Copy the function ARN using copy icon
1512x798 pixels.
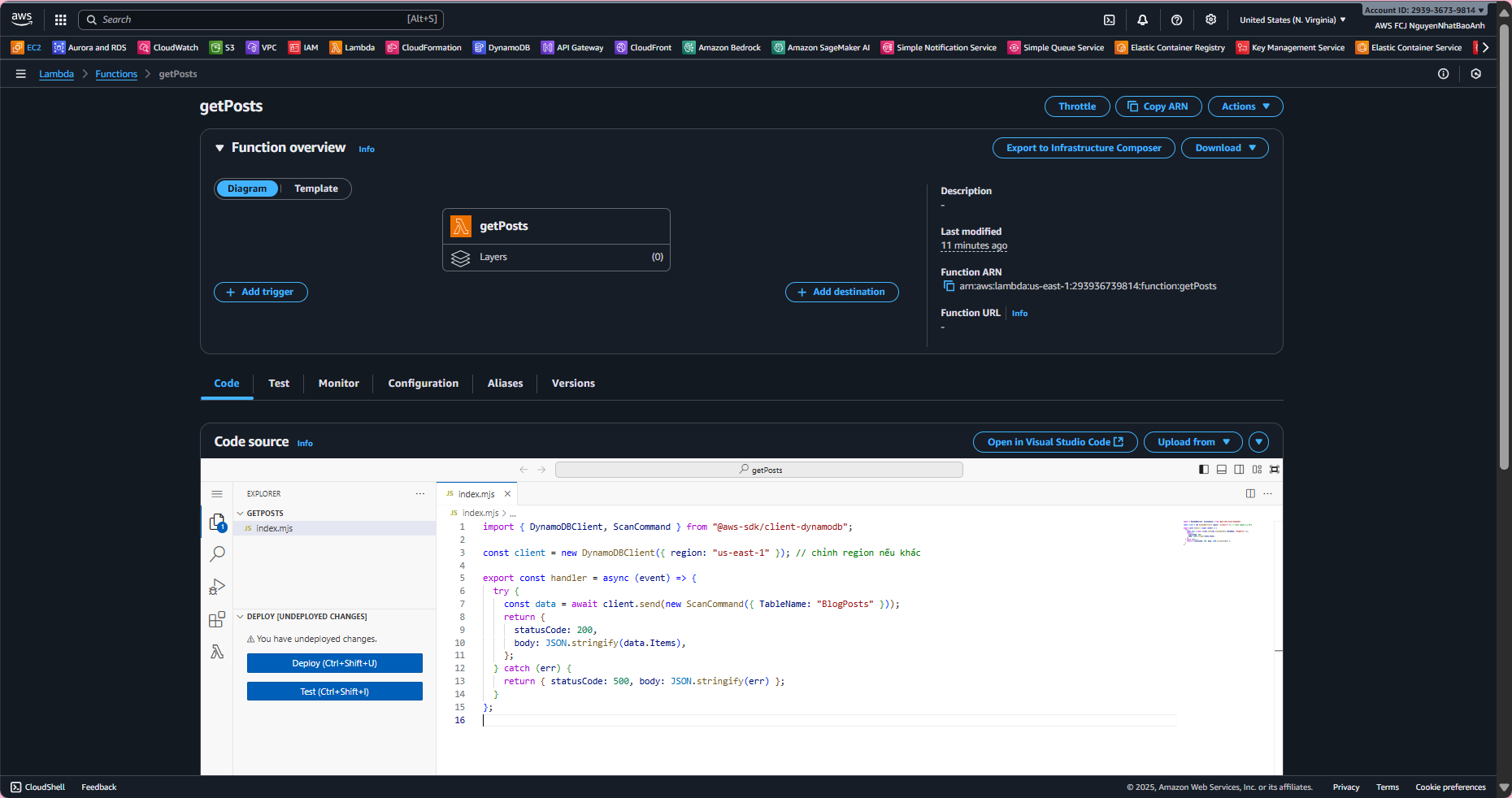point(948,286)
